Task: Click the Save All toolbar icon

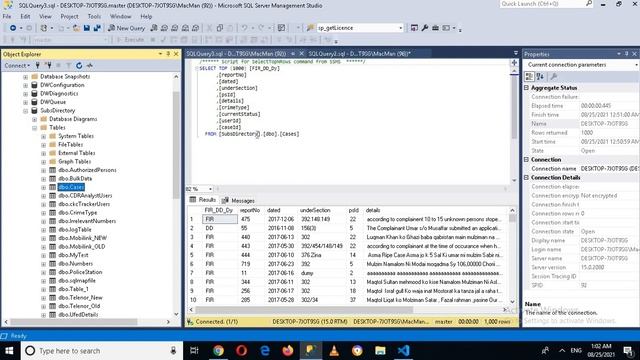Action: [97, 28]
